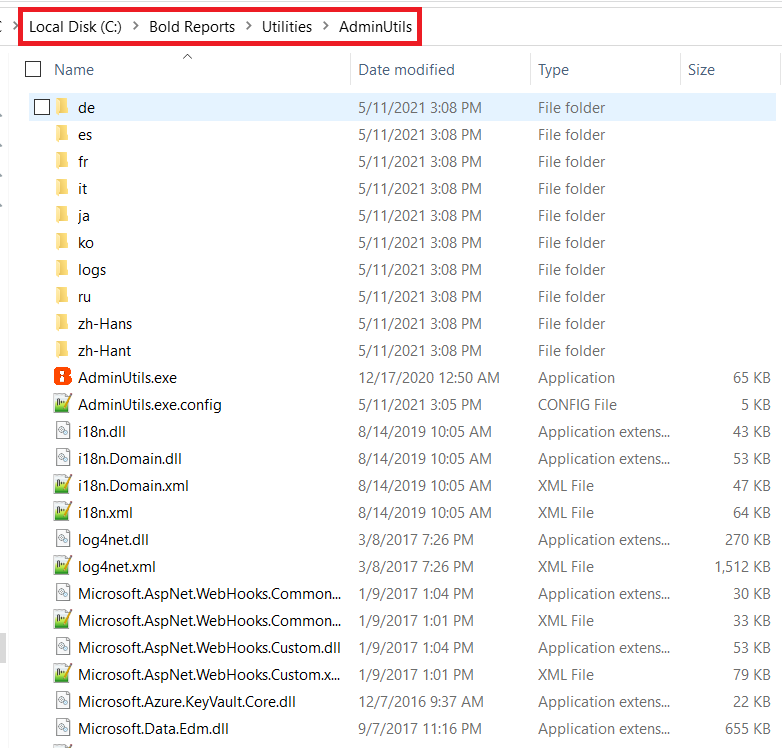Click the i18n.Domain.dll file icon
Viewport: 782px width, 748px height.
[63, 457]
